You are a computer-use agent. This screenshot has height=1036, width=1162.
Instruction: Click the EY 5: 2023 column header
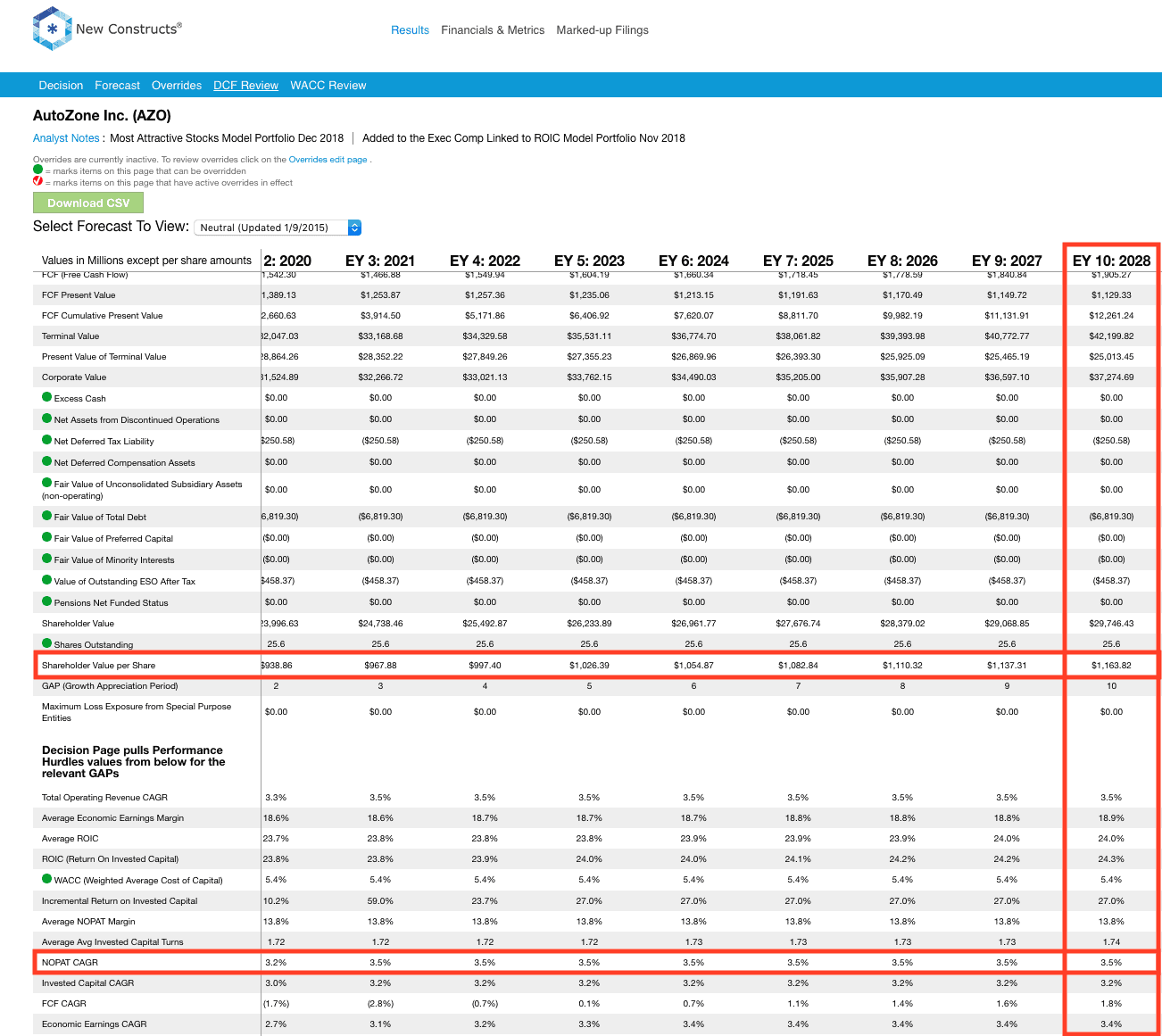pos(589,261)
